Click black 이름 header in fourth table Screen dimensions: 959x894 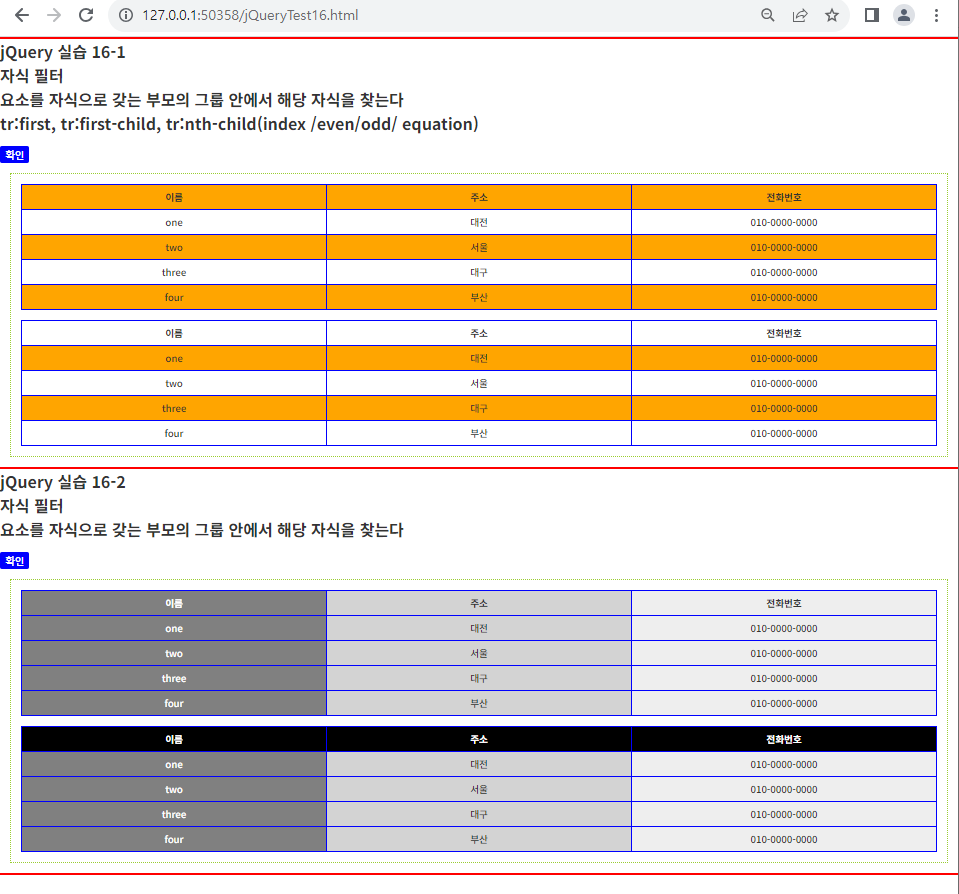174,739
